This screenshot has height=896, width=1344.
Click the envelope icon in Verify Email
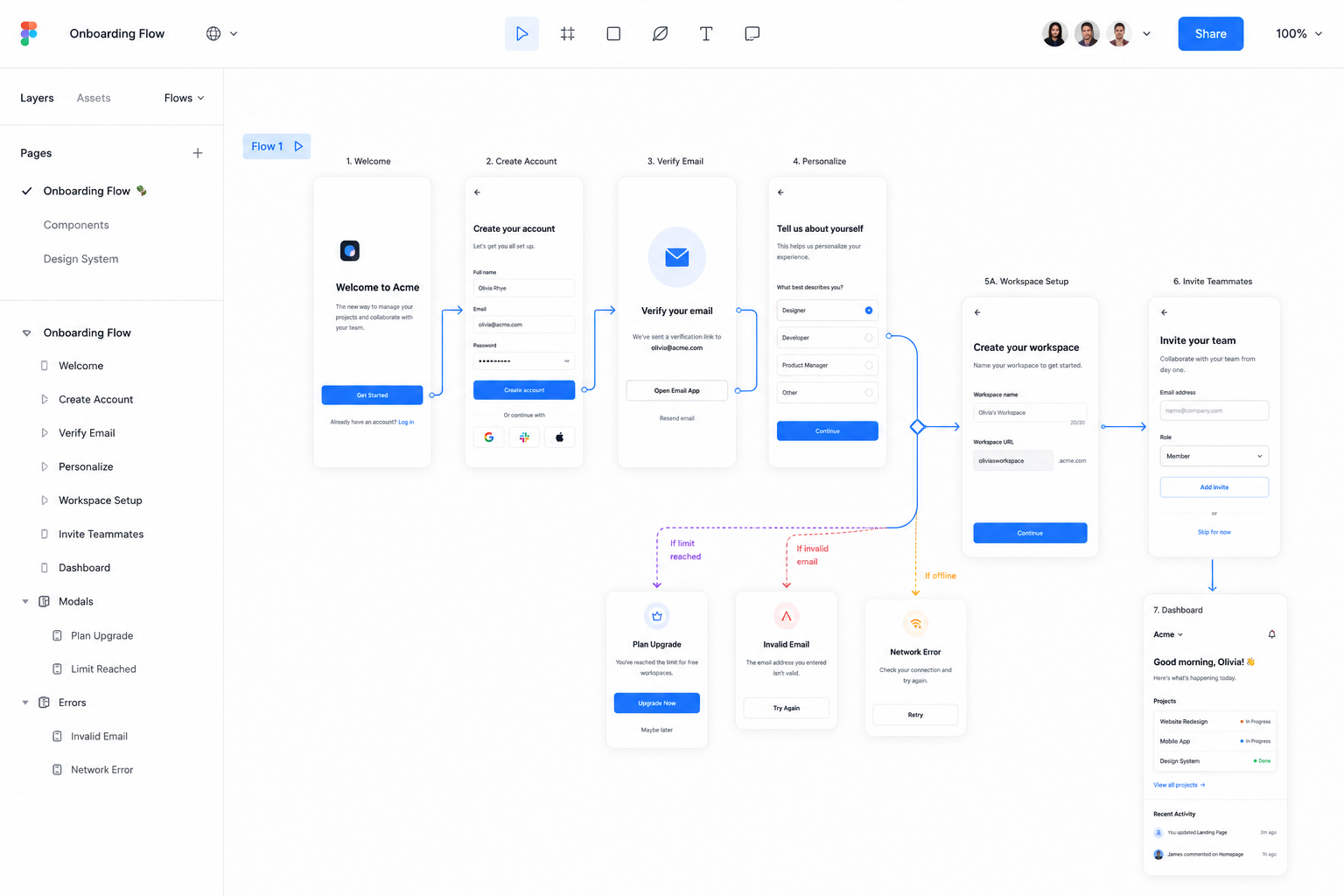676,257
